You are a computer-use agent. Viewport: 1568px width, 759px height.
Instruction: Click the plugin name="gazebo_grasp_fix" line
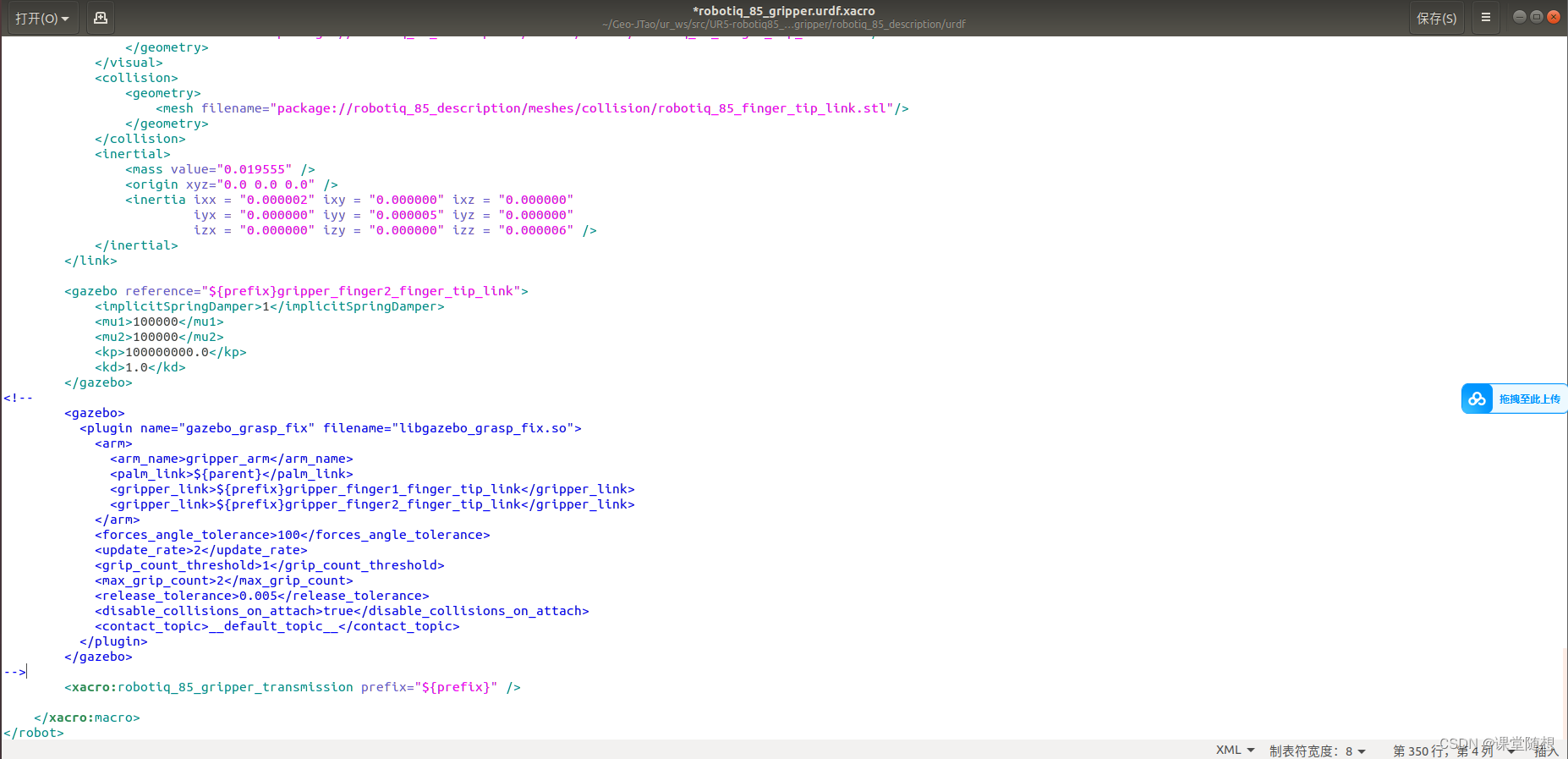[331, 428]
